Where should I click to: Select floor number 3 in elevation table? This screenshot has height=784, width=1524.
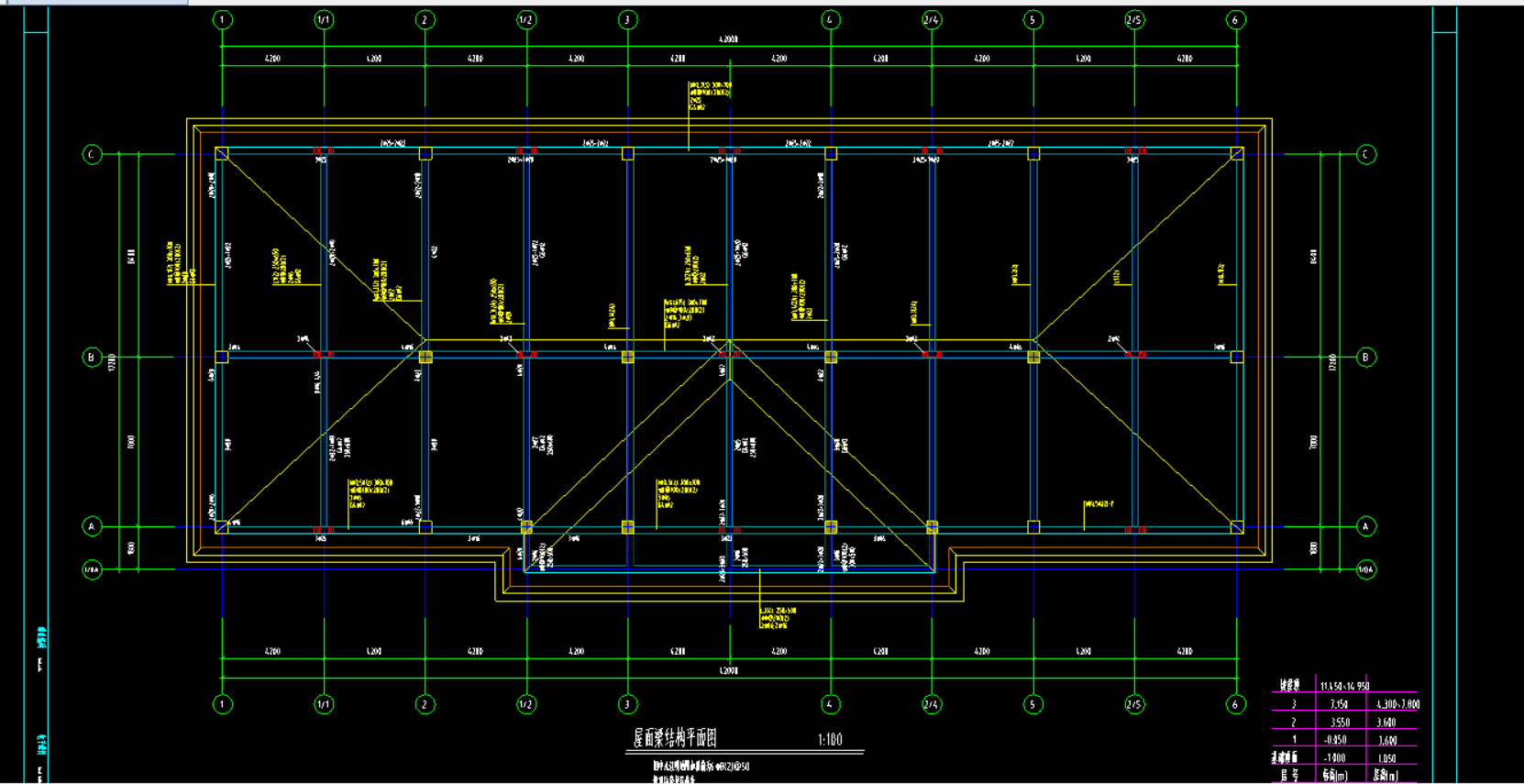(1294, 704)
